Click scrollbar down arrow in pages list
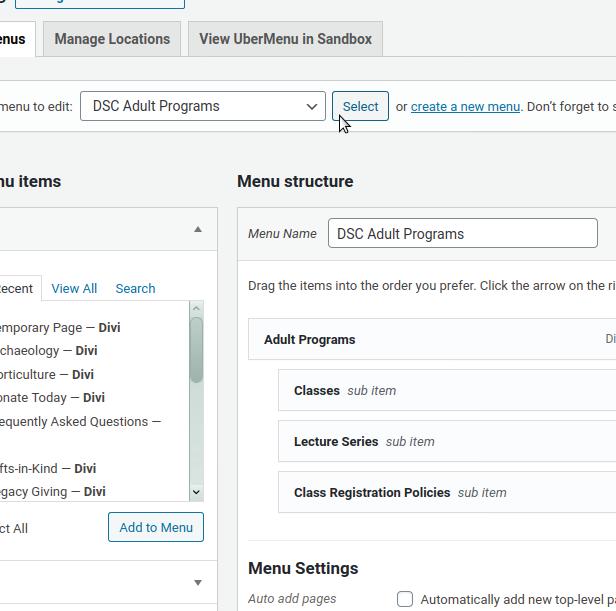The height and width of the screenshot is (611, 616). 196,492
